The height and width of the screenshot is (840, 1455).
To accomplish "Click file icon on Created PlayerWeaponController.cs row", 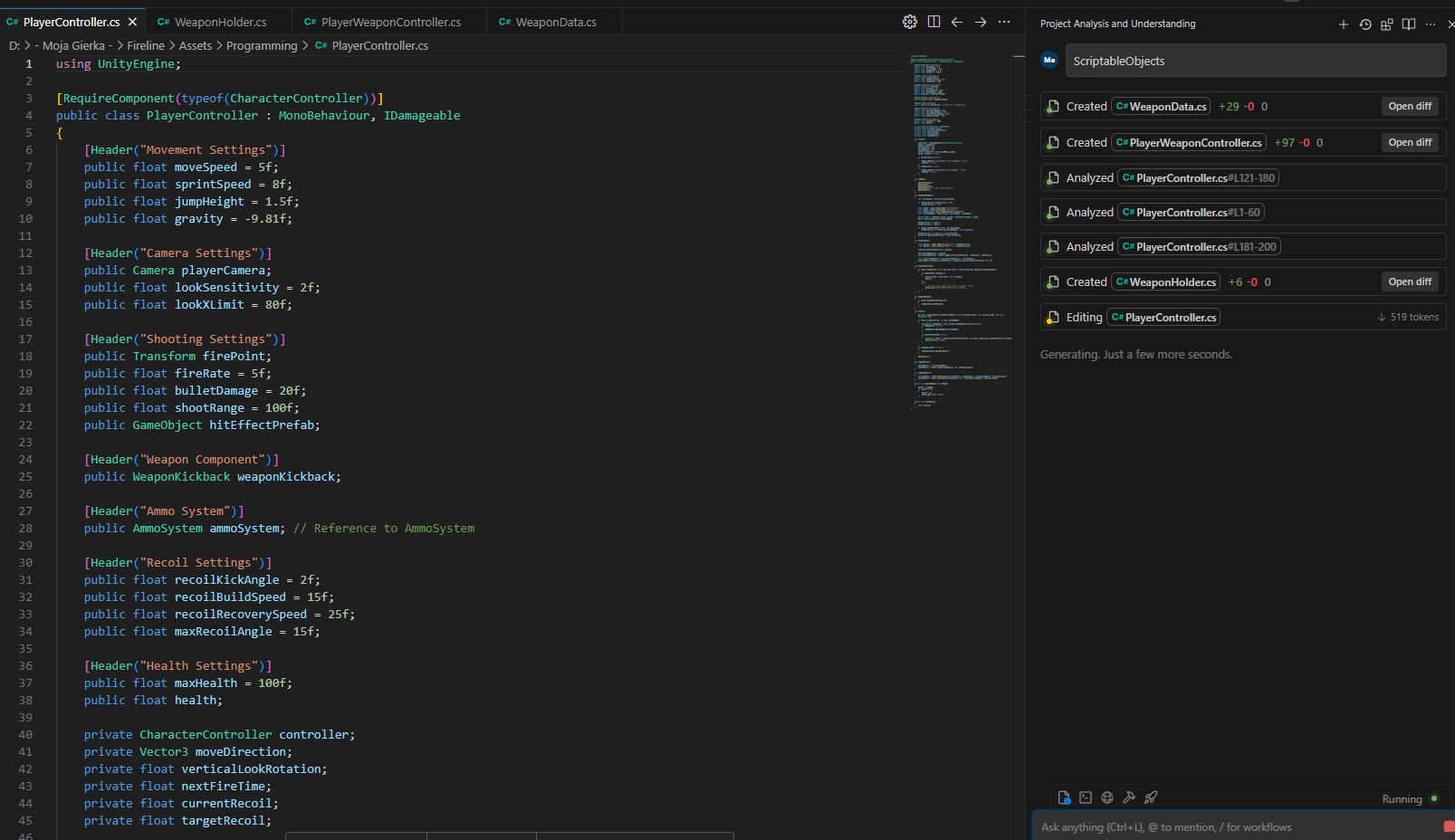I will point(1053,143).
